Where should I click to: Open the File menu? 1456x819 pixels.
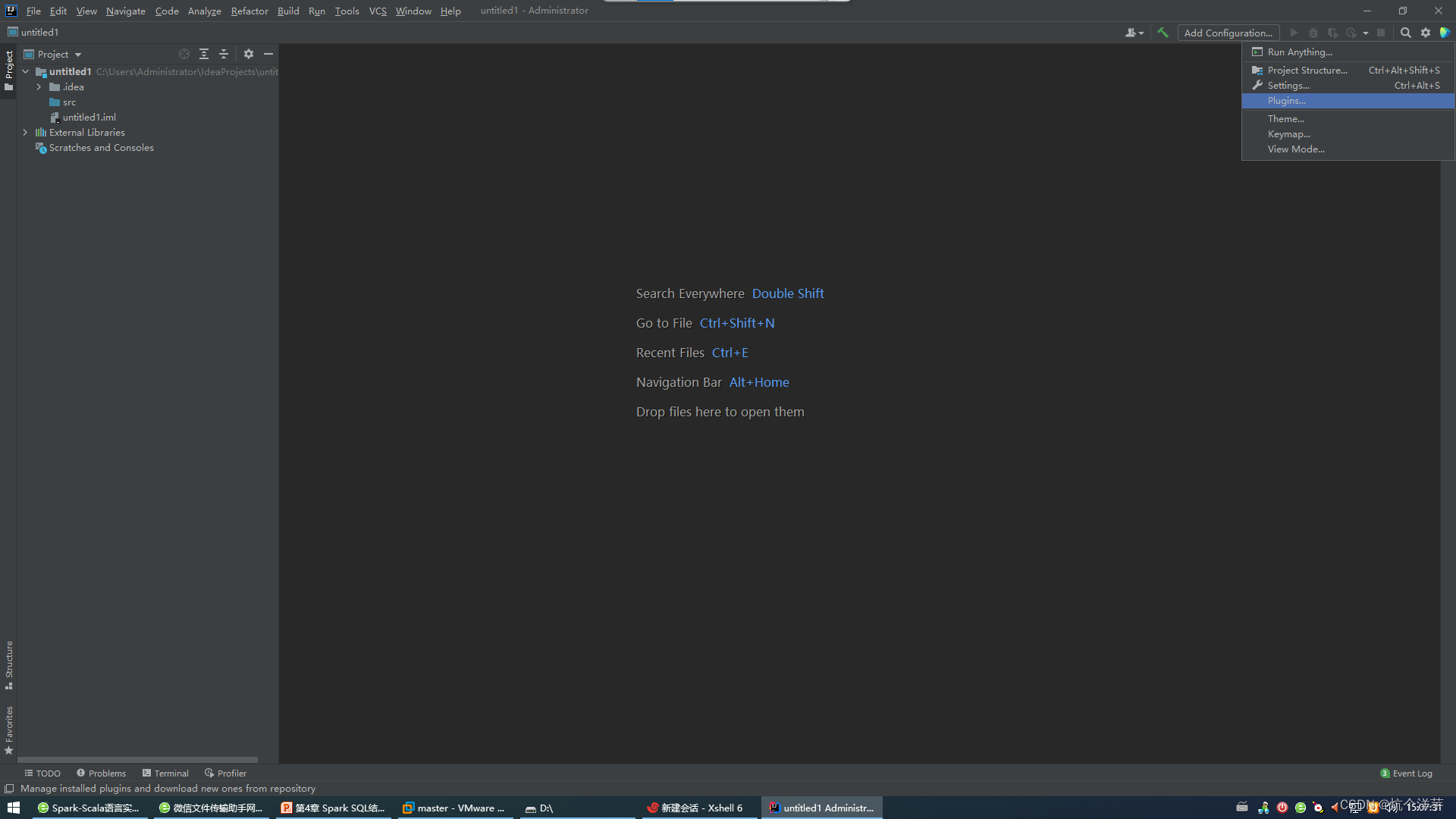[33, 11]
